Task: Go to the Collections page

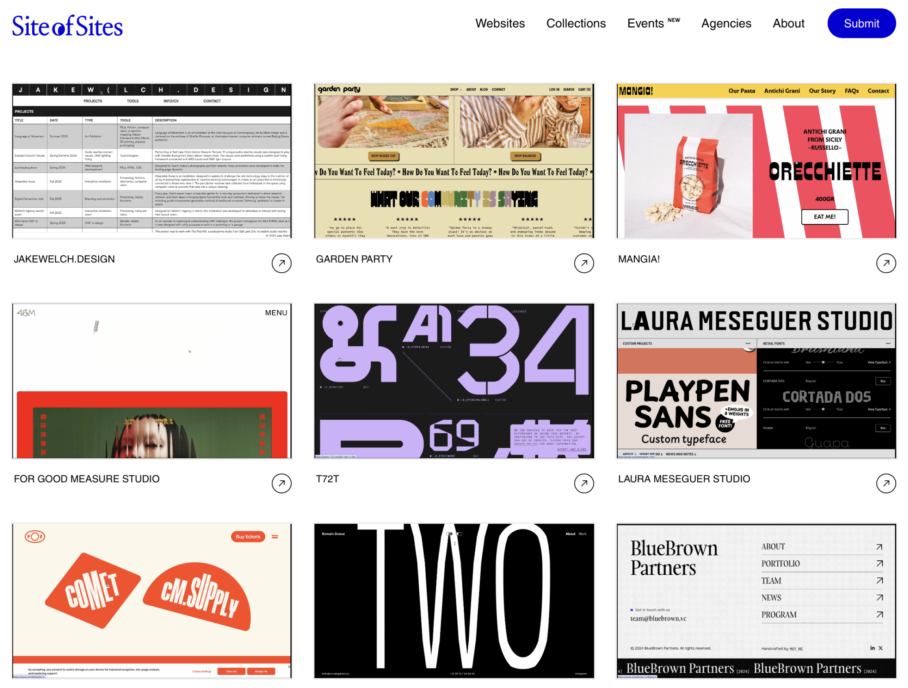Action: 576,23
